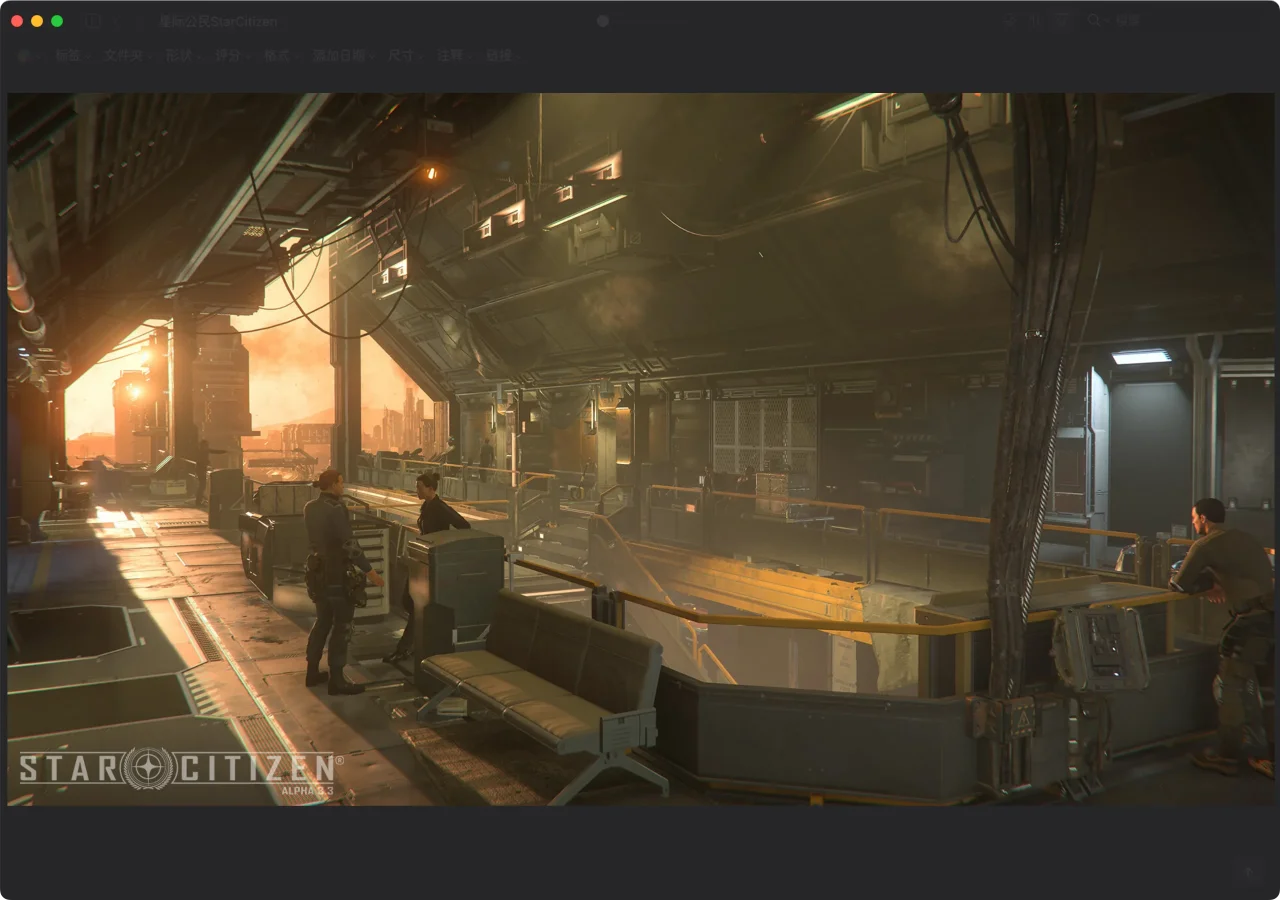
Task: Enter full screen with green button
Action: coord(57,21)
